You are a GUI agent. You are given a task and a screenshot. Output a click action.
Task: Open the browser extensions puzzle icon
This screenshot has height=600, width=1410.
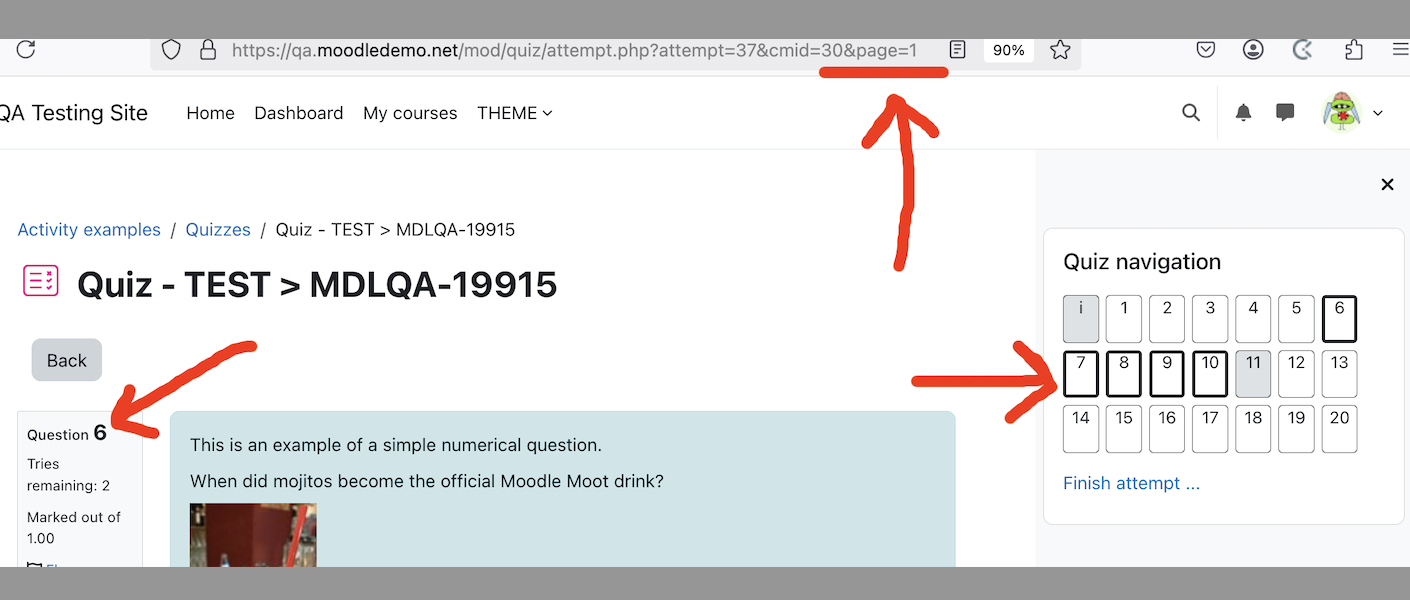[x=1354, y=49]
